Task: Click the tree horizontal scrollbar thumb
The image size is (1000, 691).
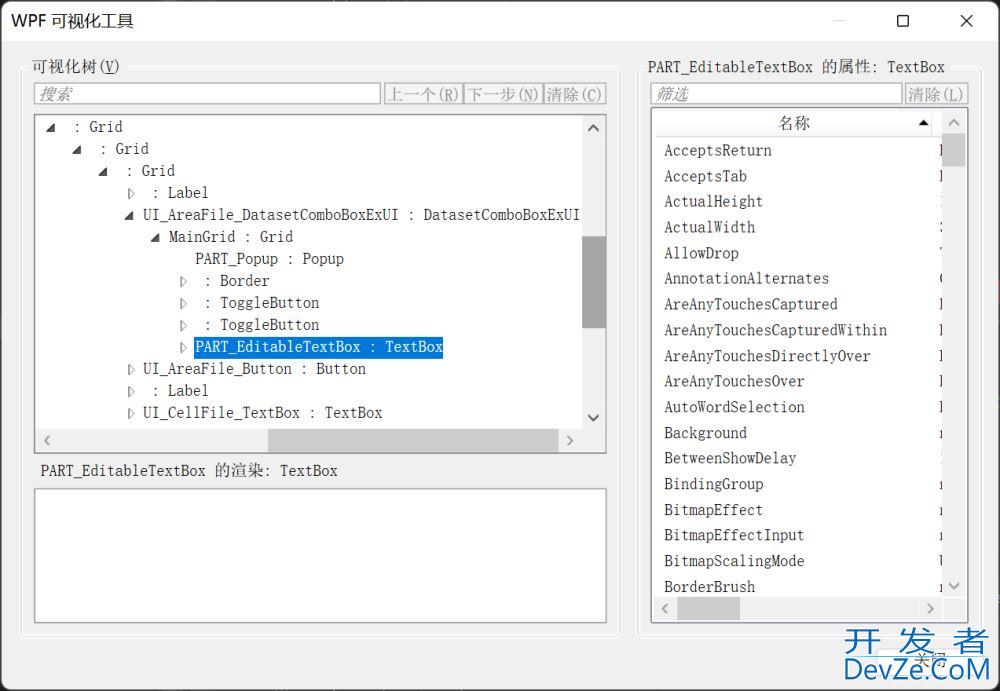Action: coord(413,440)
